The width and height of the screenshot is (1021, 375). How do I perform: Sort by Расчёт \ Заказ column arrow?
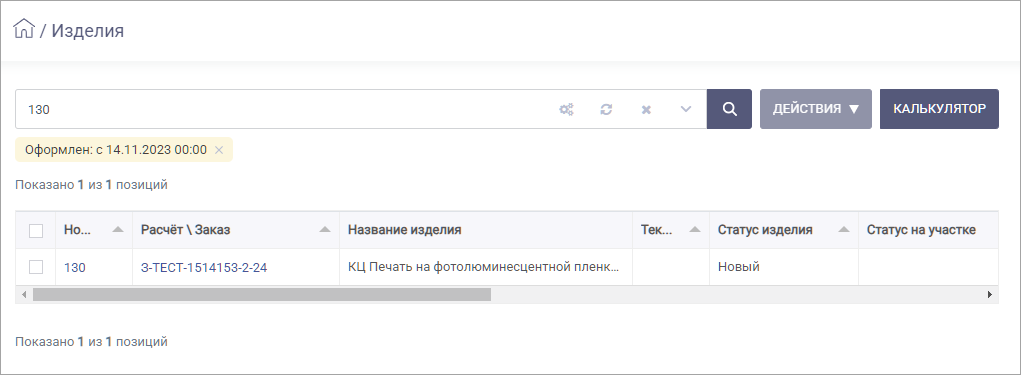[325, 229]
